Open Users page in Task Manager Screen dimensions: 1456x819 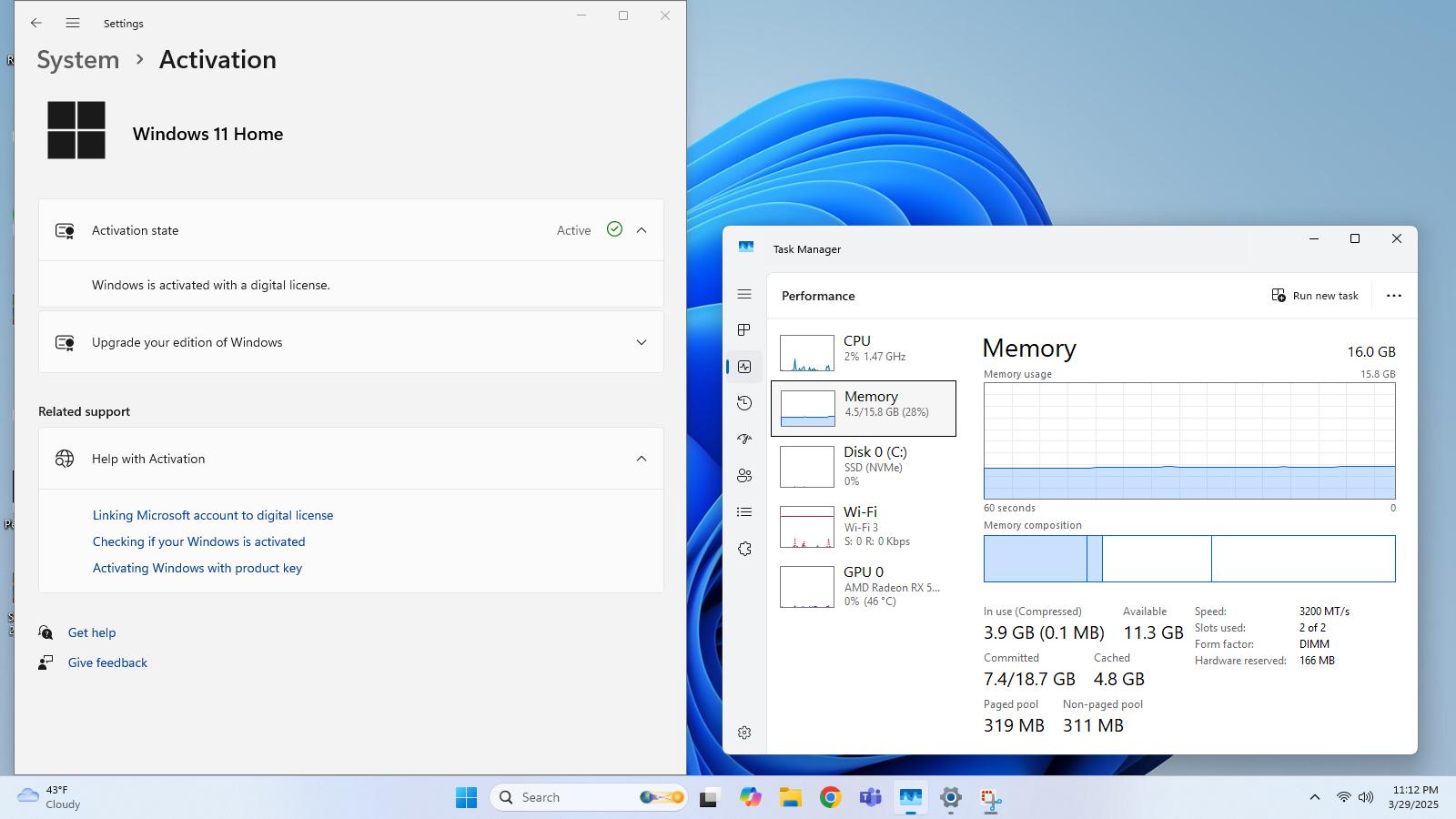coord(744,475)
